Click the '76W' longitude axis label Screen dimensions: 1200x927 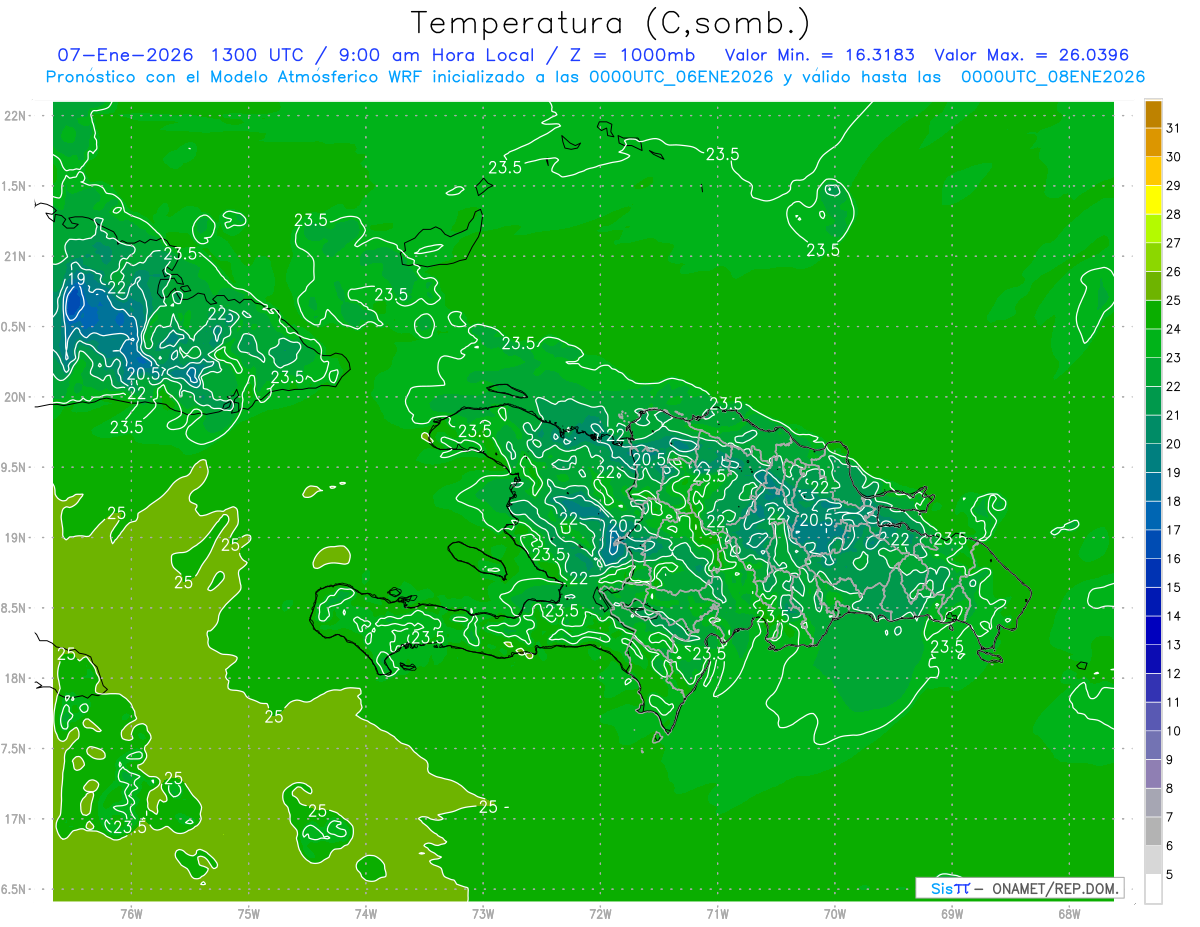tap(131, 914)
